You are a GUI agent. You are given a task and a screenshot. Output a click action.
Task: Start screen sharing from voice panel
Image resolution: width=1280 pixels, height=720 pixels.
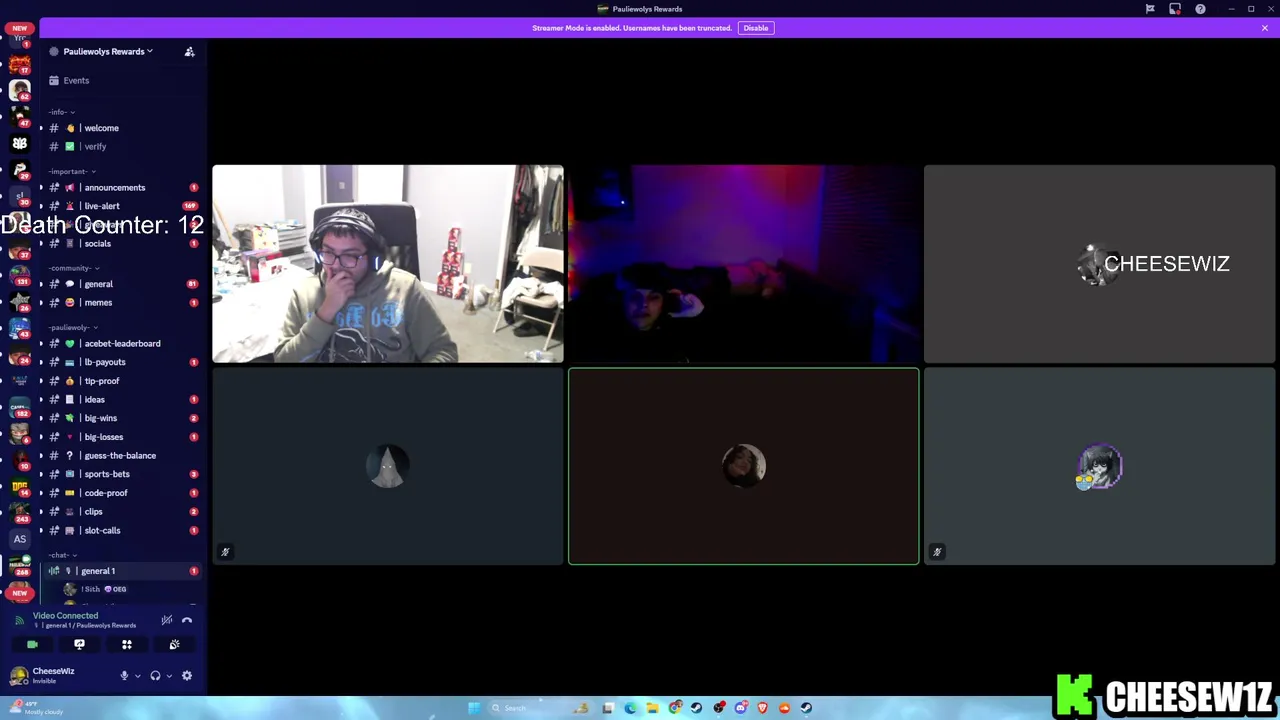click(x=80, y=645)
